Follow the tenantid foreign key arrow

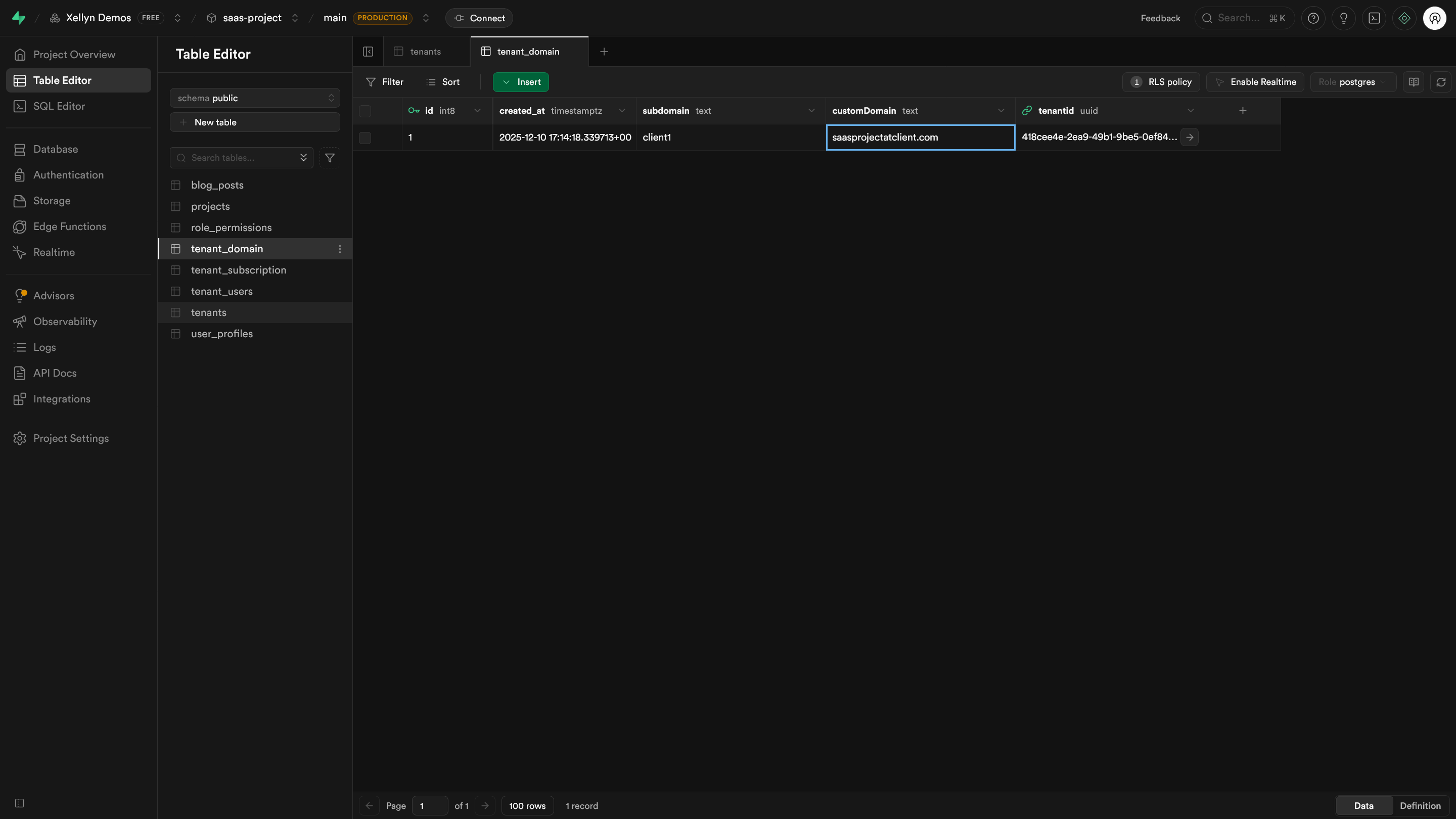click(1189, 138)
